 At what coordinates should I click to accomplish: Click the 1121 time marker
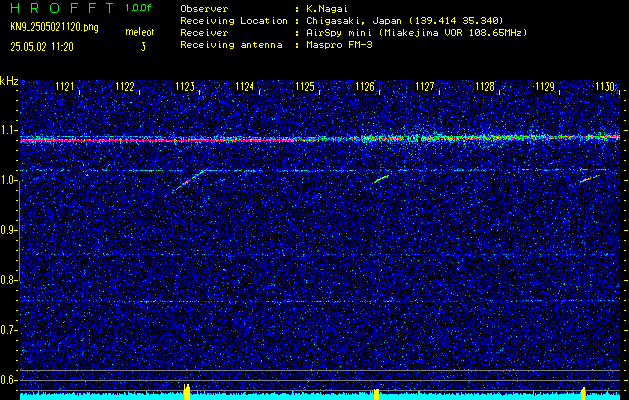coord(65,87)
